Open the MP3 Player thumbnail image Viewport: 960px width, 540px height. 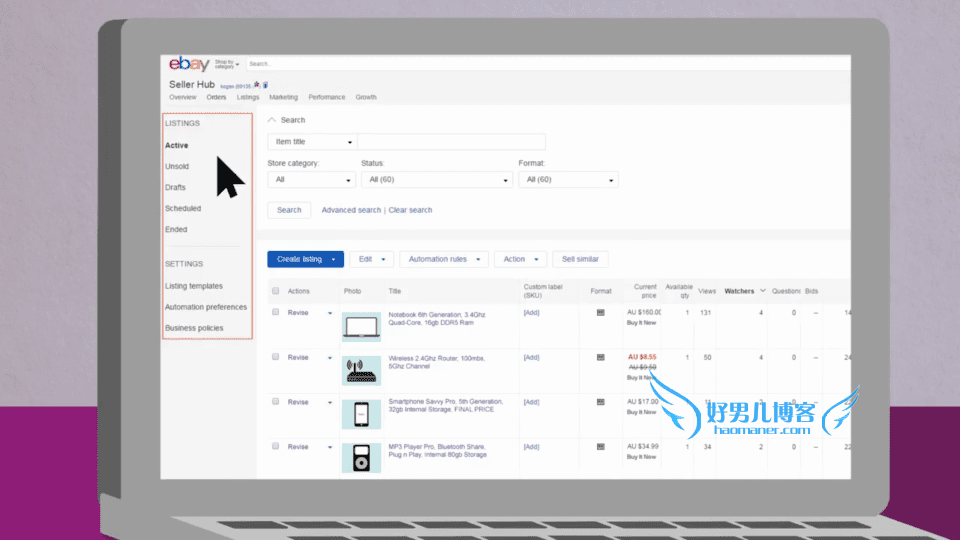coord(361,458)
